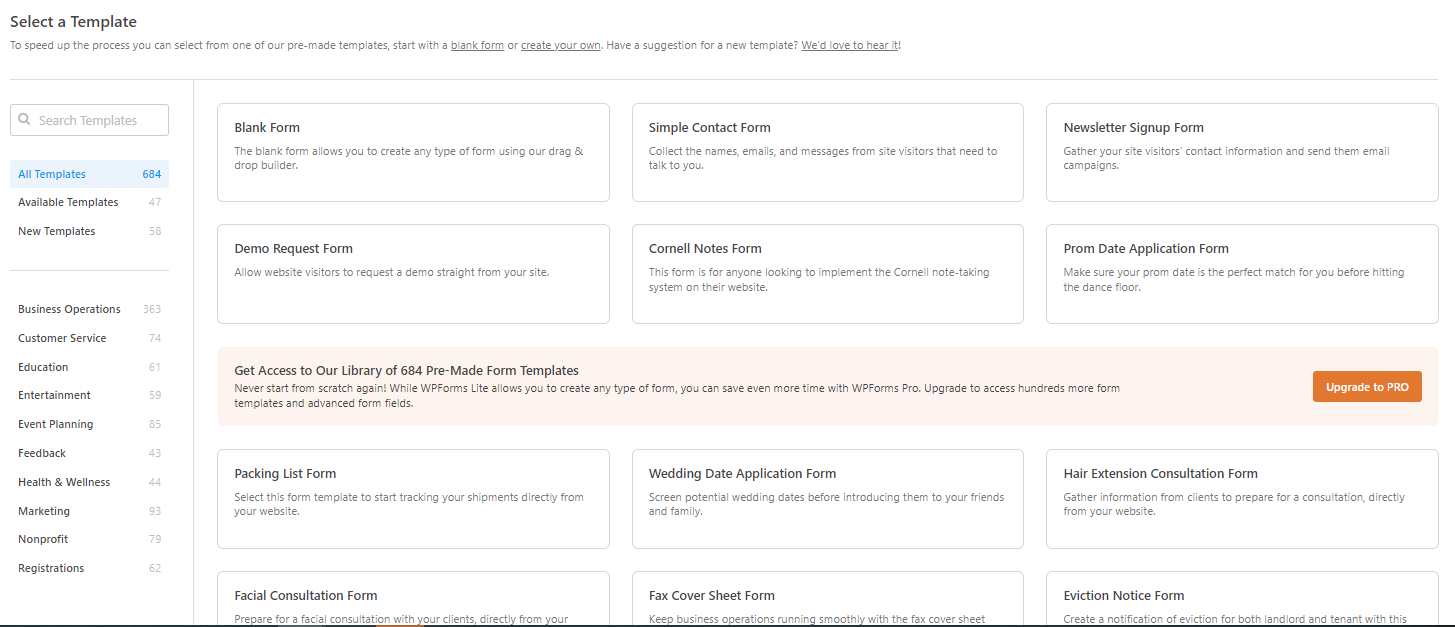The image size is (1455, 627).
Task: Focus the Search Templates input field
Action: 89,120
